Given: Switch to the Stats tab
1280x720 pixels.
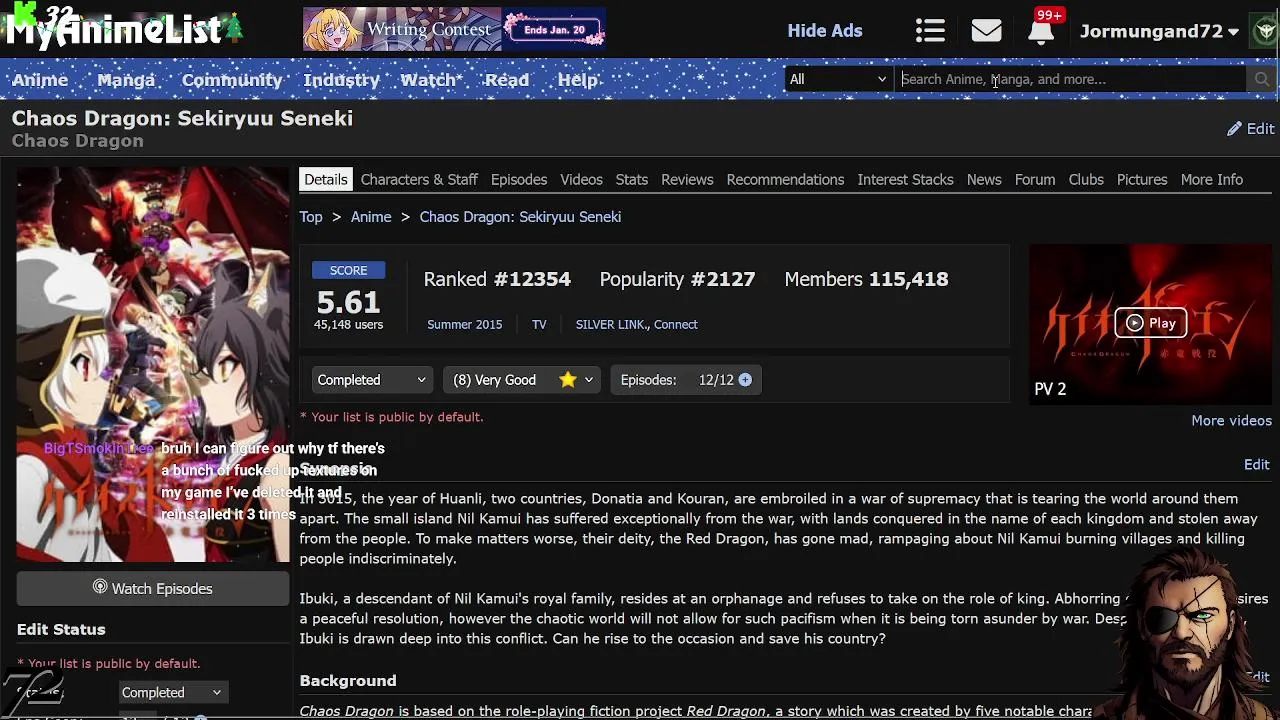Looking at the screenshot, I should [631, 180].
